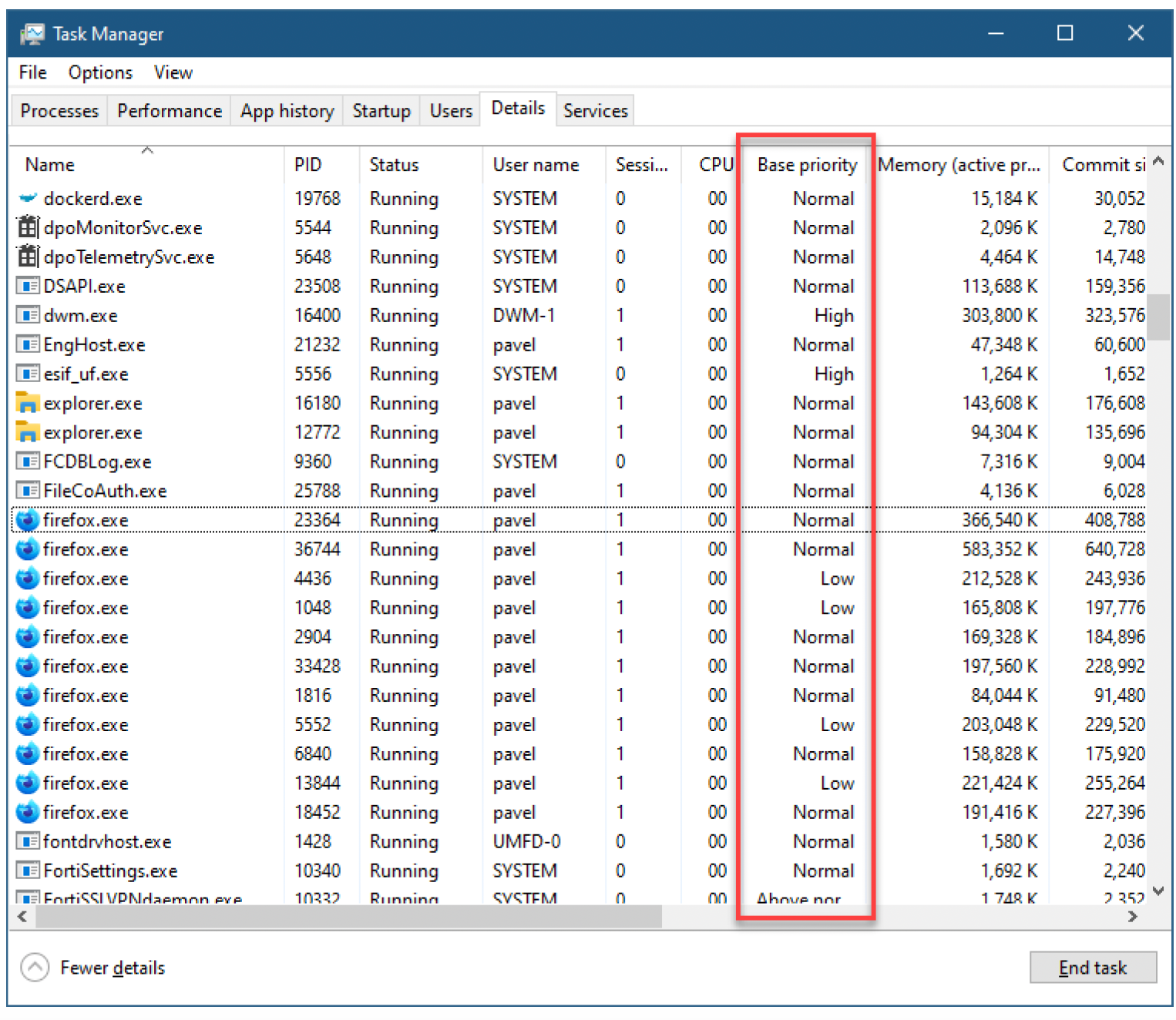Switch to the Processes tab
This screenshot has height=1020, width=1176.
pos(59,111)
